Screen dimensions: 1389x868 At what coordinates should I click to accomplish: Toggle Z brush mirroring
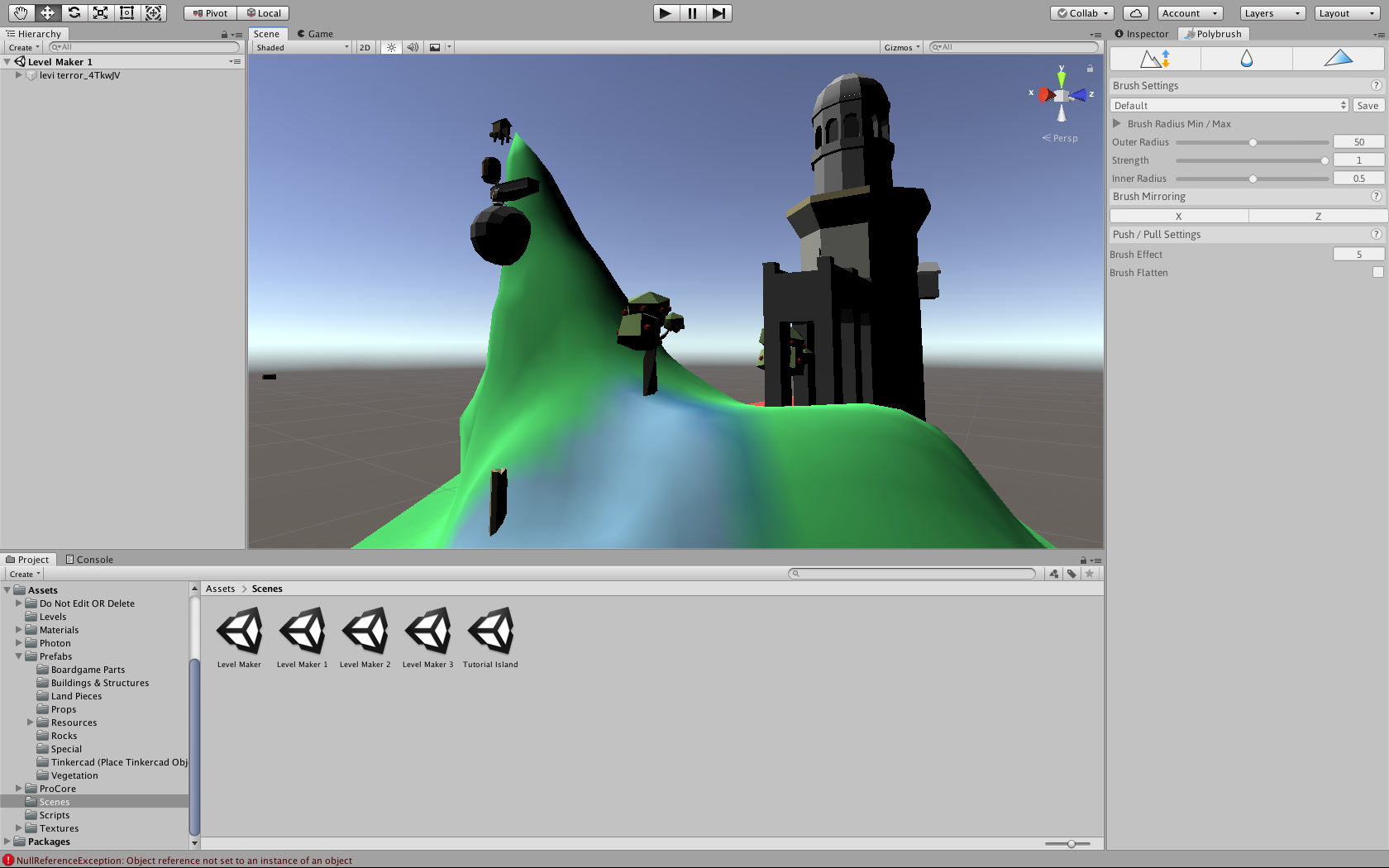tap(1318, 217)
